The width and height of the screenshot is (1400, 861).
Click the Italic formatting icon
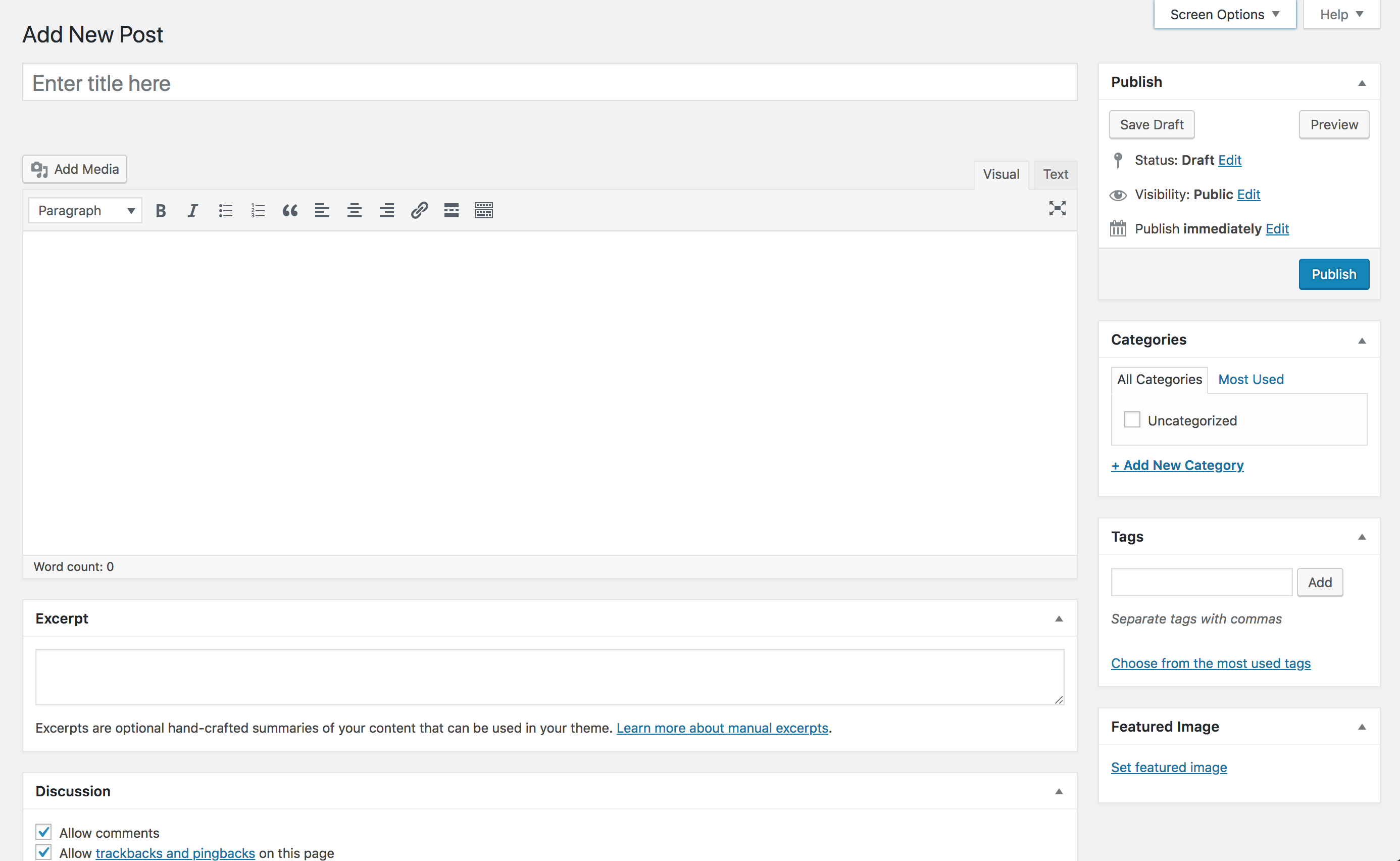click(x=192, y=210)
